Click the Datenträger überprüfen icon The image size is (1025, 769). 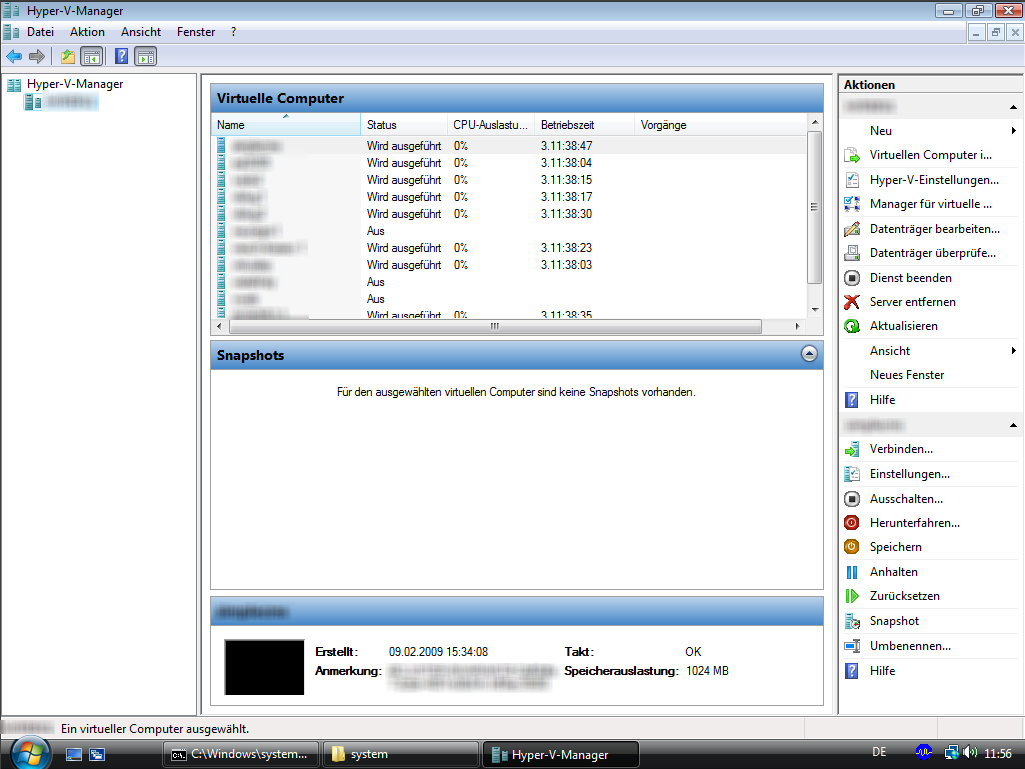(x=851, y=253)
